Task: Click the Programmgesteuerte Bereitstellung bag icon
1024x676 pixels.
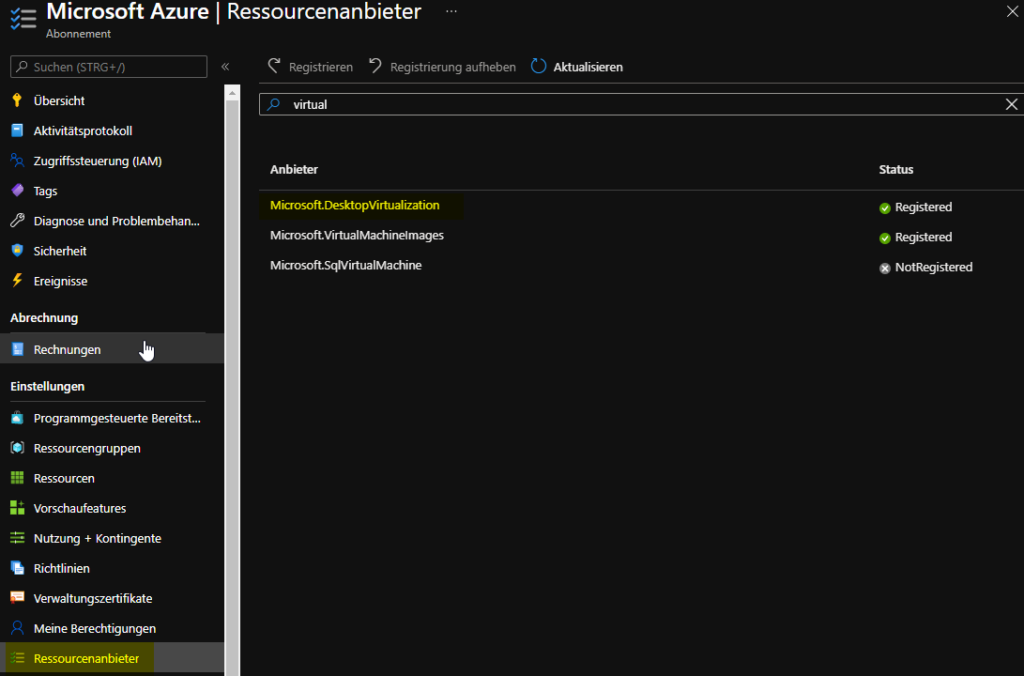Action: coord(17,418)
